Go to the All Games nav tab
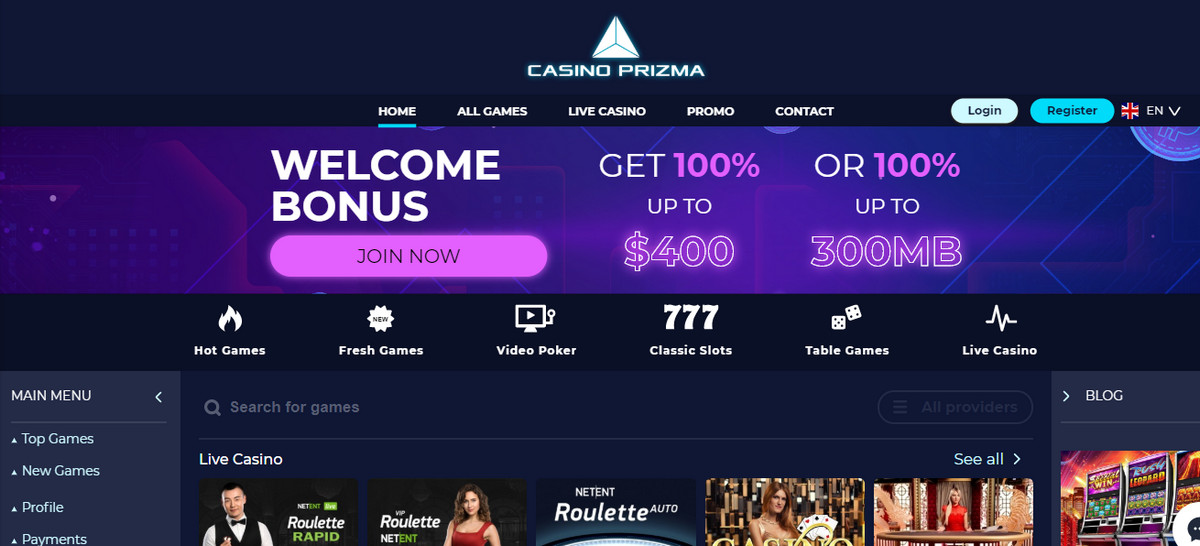1200x546 pixels. pyautogui.click(x=492, y=111)
